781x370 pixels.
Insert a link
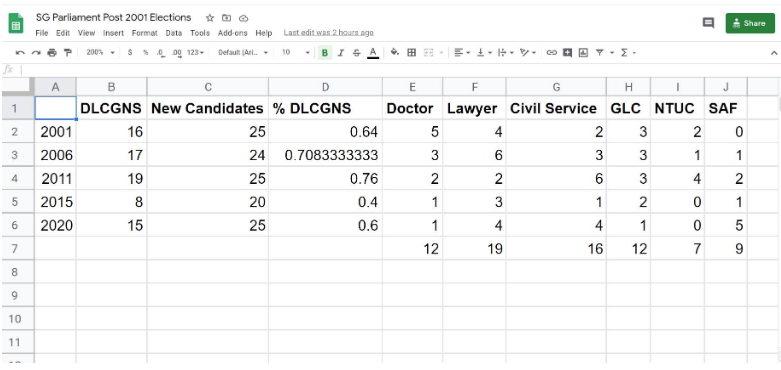coord(551,52)
